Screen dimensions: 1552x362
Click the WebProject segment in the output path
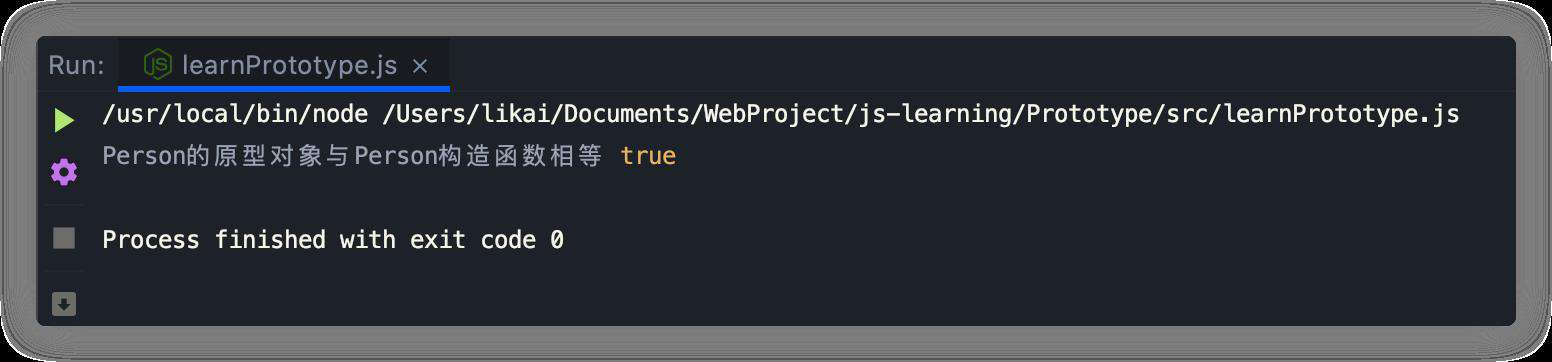tap(775, 114)
